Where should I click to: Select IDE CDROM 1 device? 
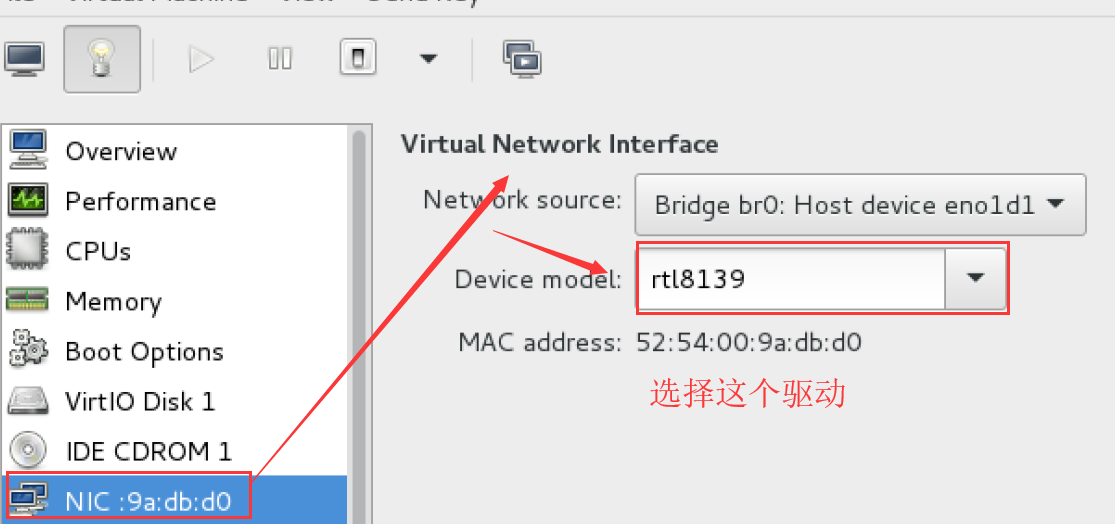(148, 451)
